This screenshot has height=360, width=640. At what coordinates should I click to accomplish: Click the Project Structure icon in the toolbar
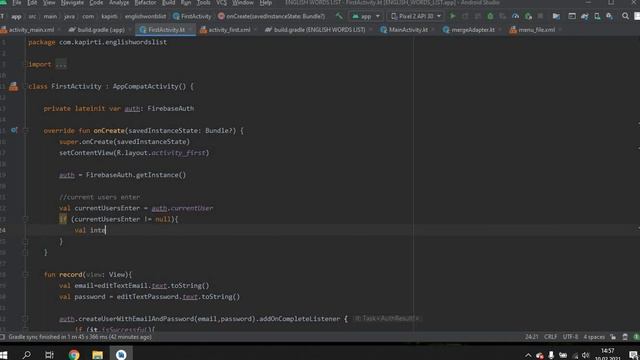[556, 16]
